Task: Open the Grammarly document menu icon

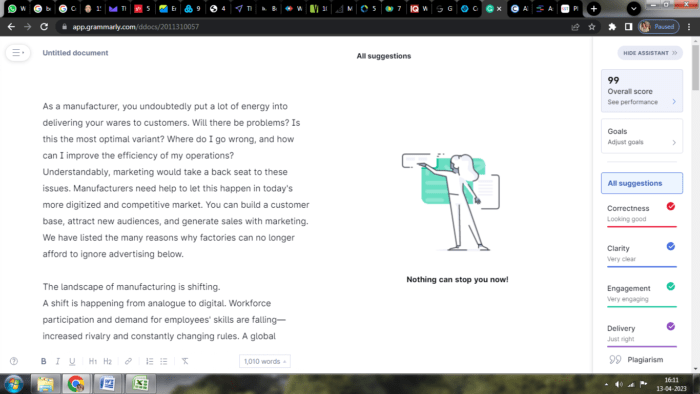Action: 18,53
